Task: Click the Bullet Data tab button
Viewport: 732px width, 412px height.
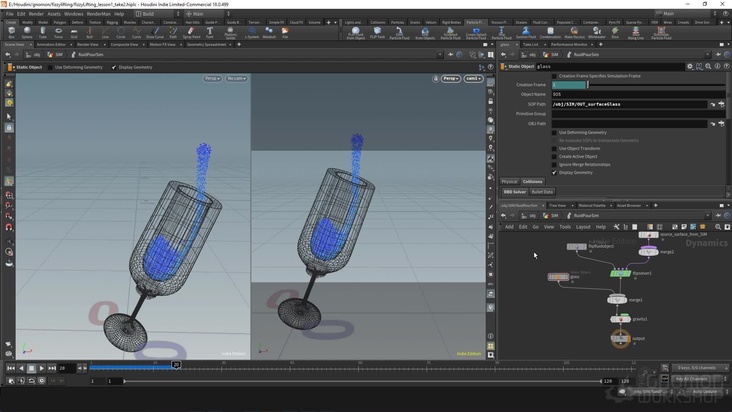Action: point(542,191)
